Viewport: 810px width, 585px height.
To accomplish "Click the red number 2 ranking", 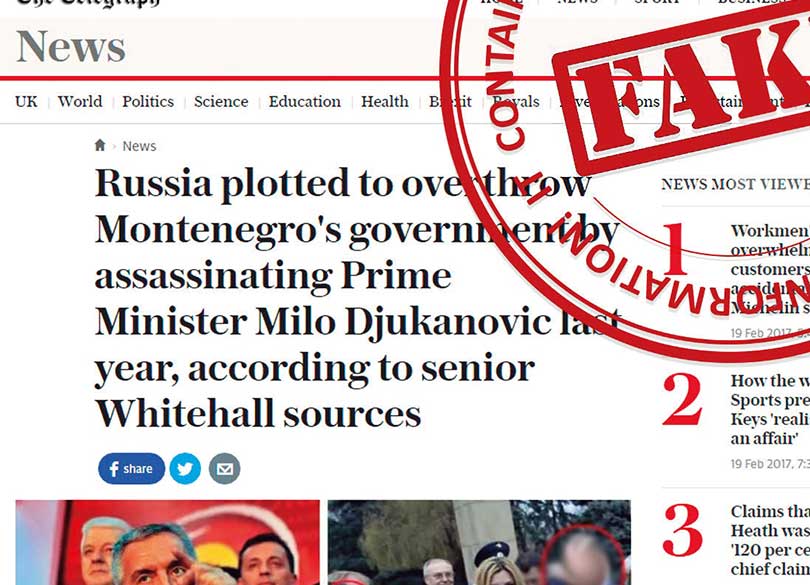I will [x=682, y=400].
